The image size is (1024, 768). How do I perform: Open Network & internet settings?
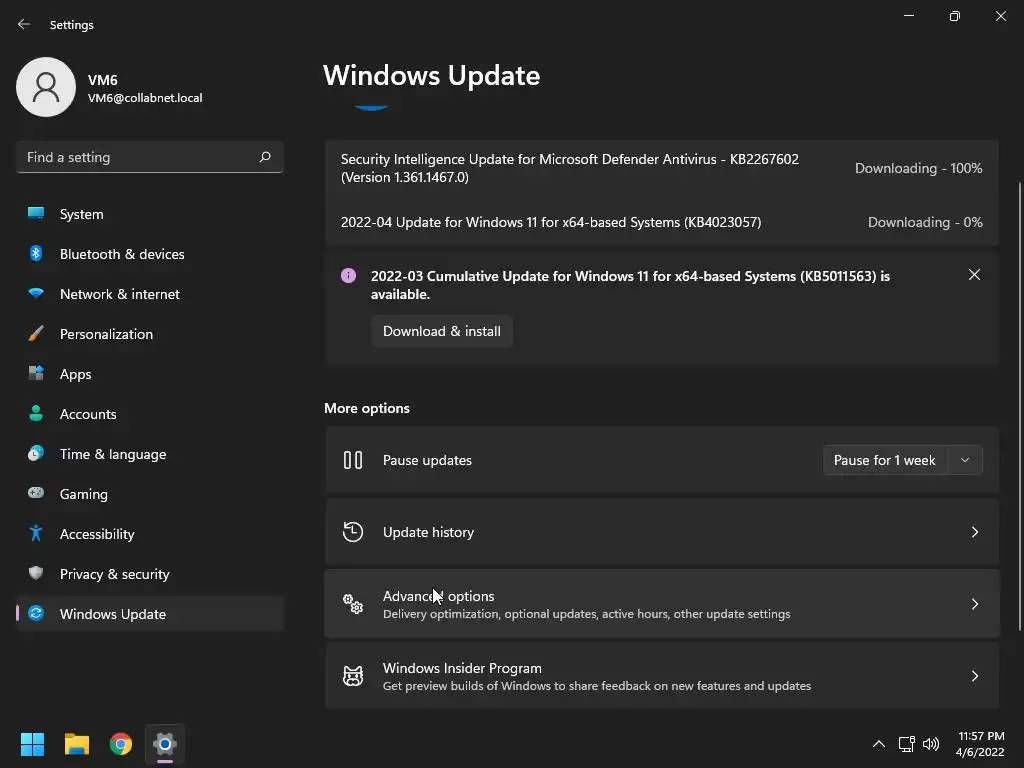tap(150, 294)
